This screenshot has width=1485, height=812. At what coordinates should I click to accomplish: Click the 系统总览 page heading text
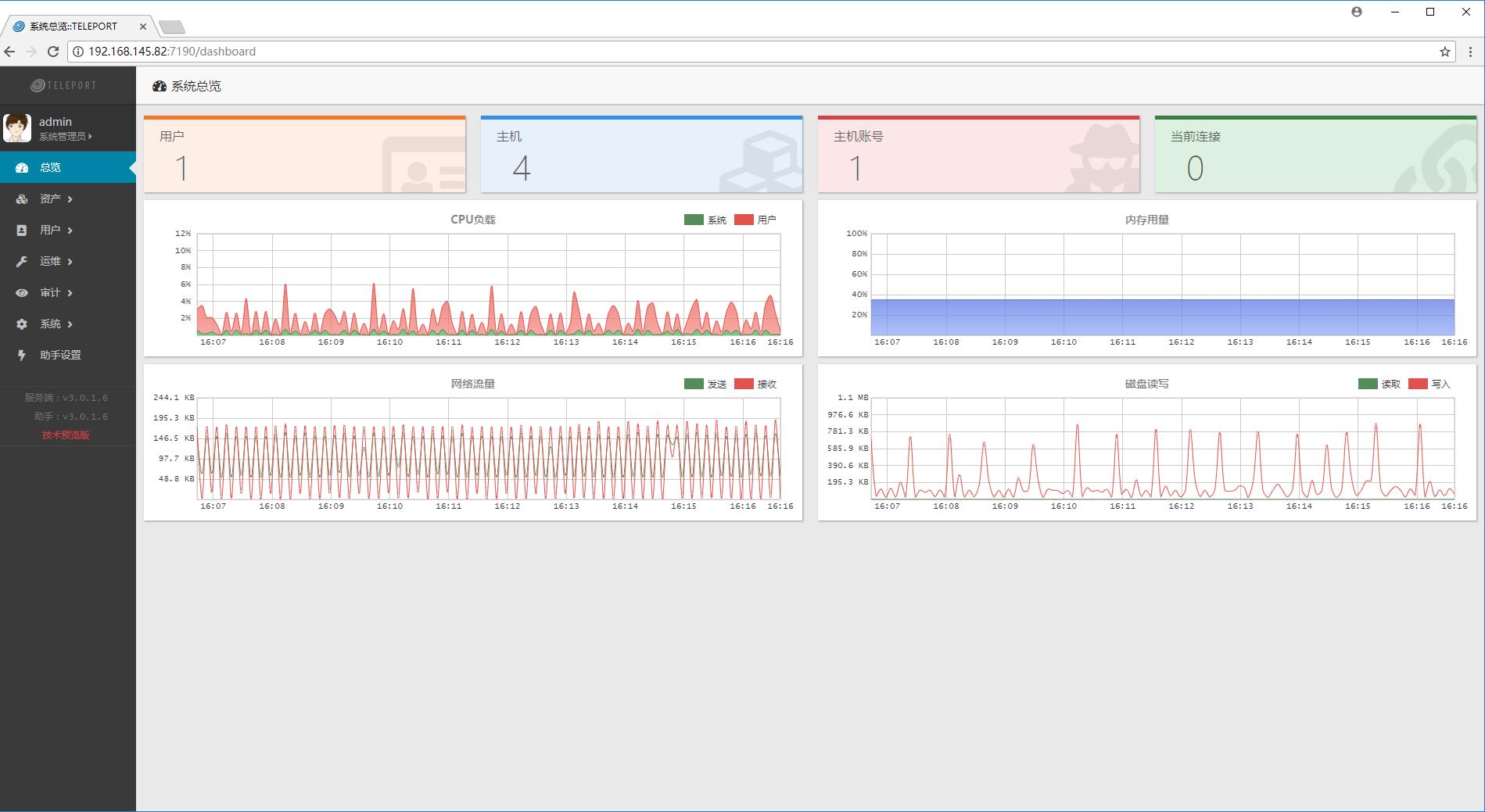(196, 86)
